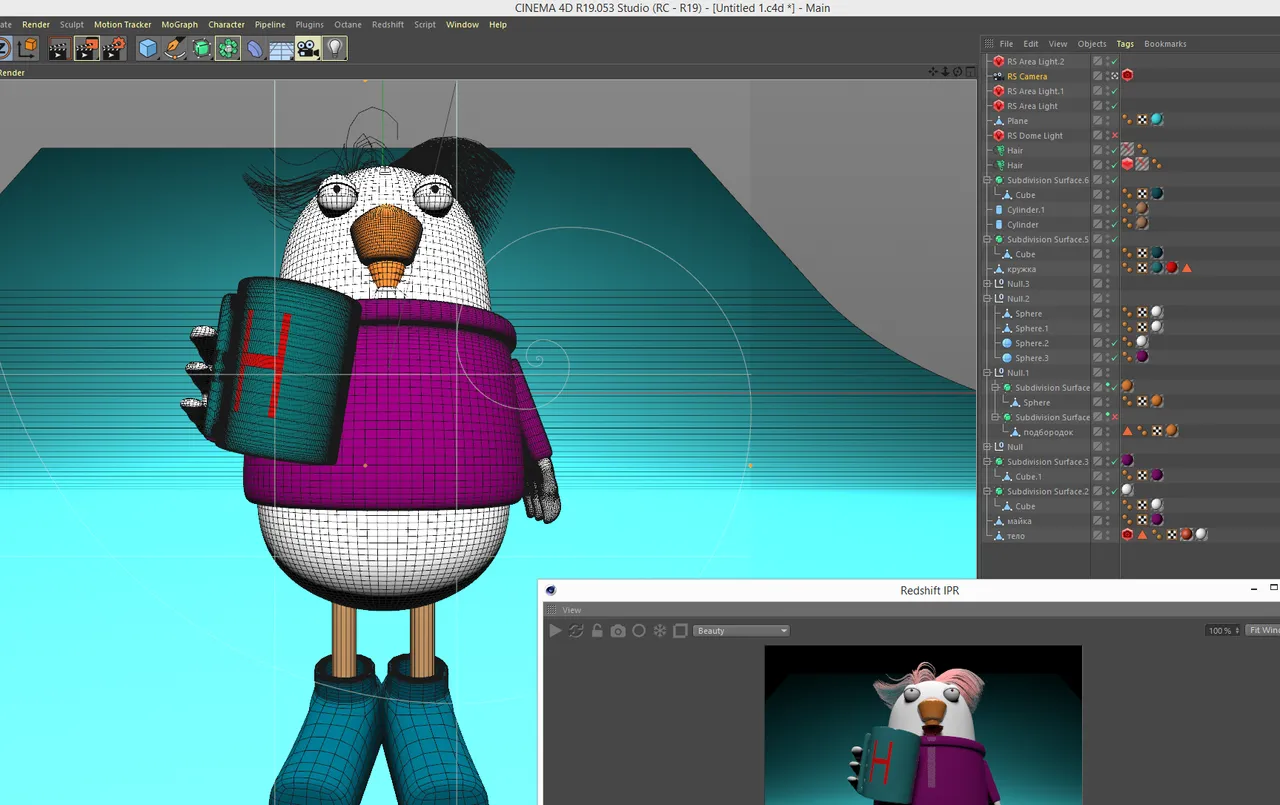The width and height of the screenshot is (1280, 805).
Task: Click the teal material tag on Plane
Action: pos(1157,120)
